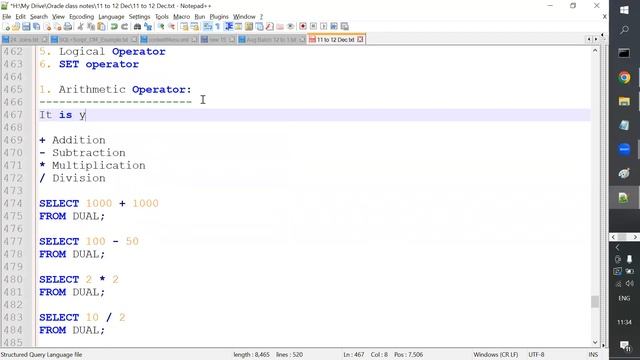Cut selection with the scissors icon
Screen dimensions: 640x360
[x=80, y=27]
